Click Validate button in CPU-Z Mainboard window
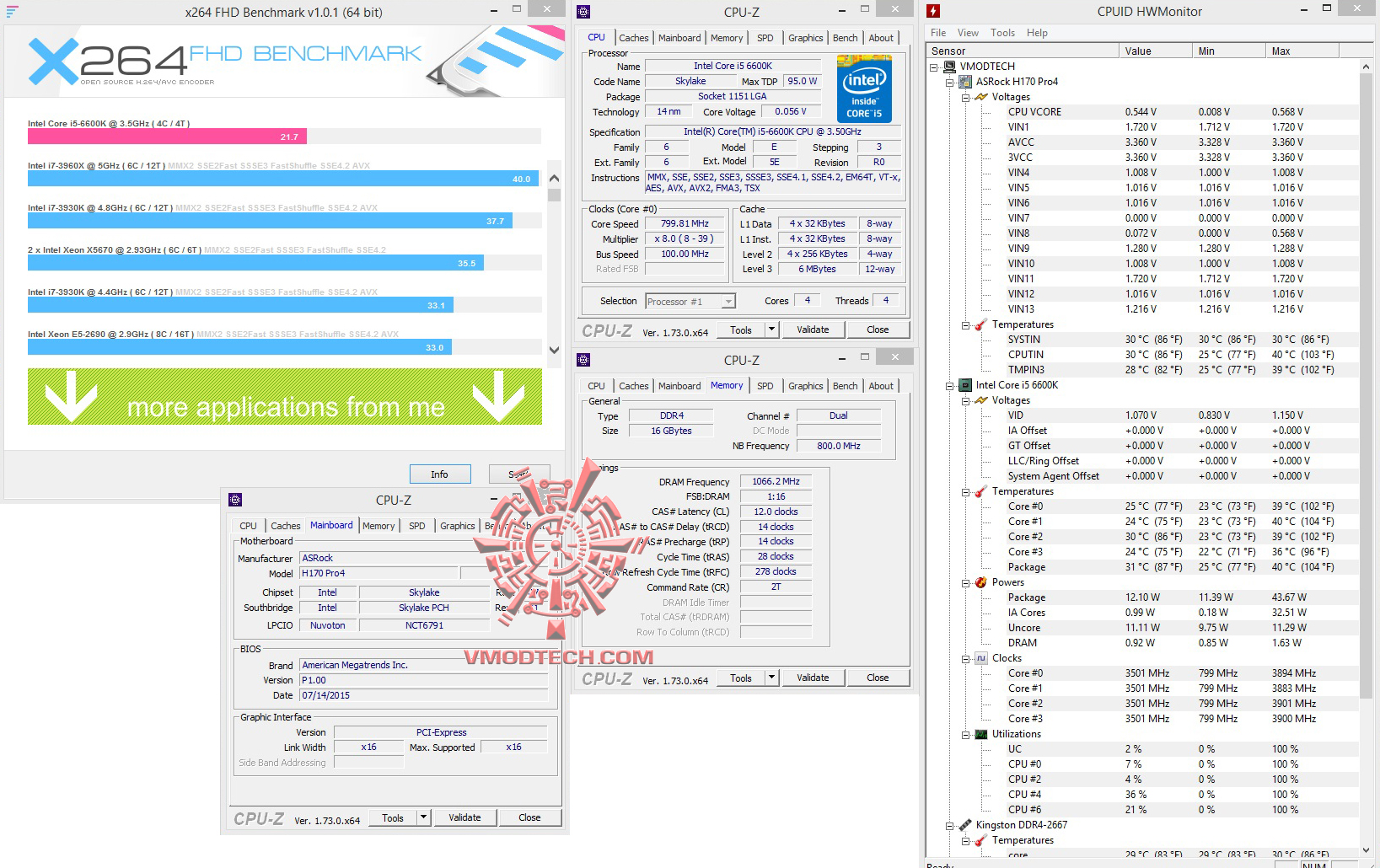The image size is (1380, 868). (464, 817)
